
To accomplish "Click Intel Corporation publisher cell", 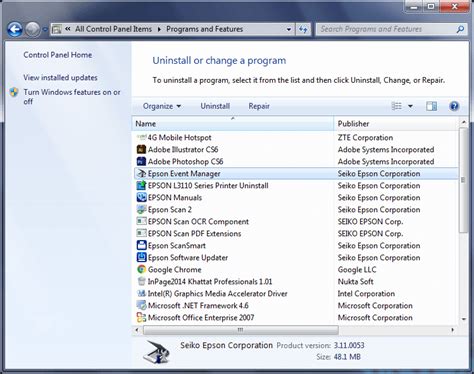I will 366,294.
